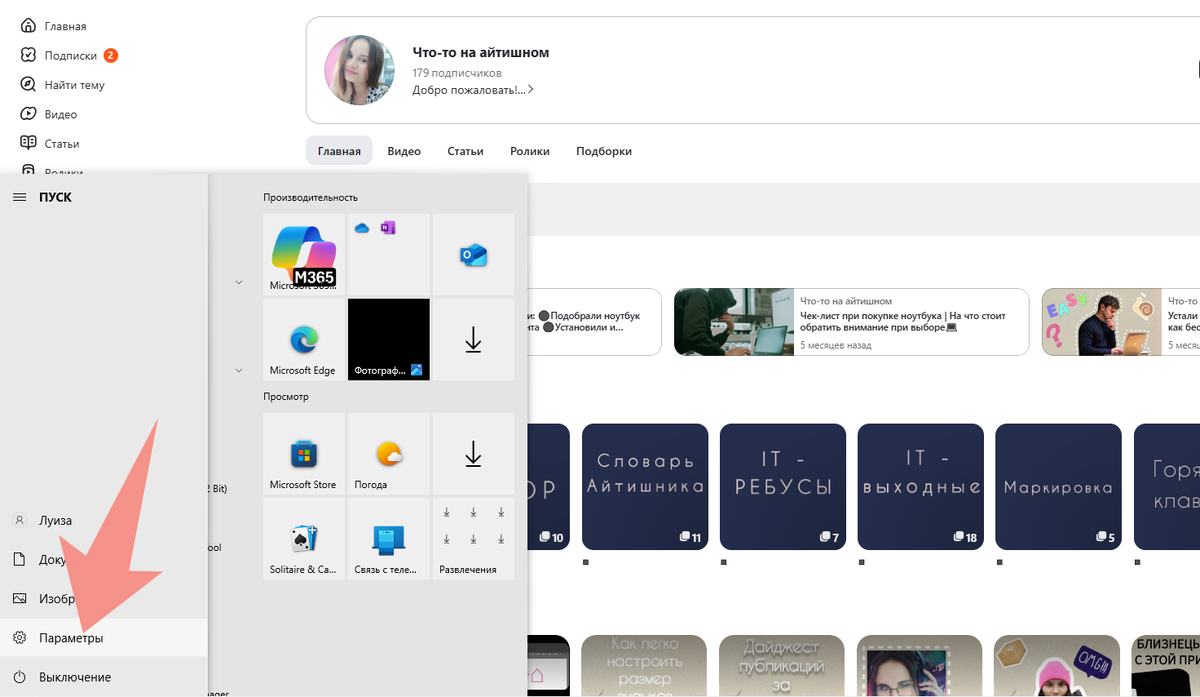Viewport: 1200px width, 697px height.
Task: Click the Подписки notification badge
Action: click(111, 55)
